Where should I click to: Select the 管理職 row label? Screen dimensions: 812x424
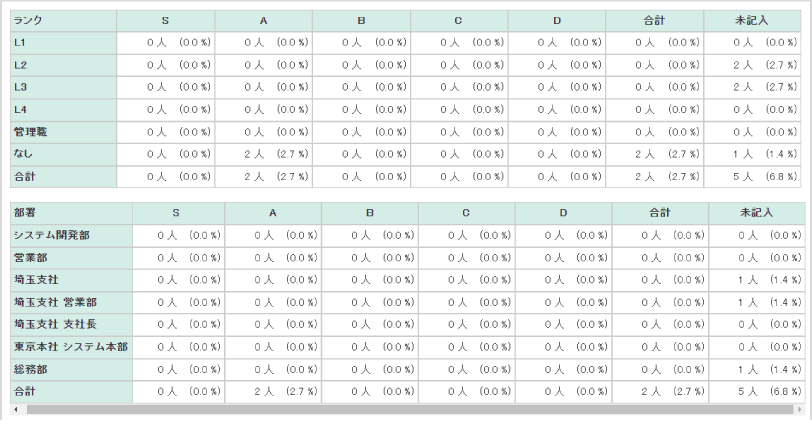pos(64,132)
